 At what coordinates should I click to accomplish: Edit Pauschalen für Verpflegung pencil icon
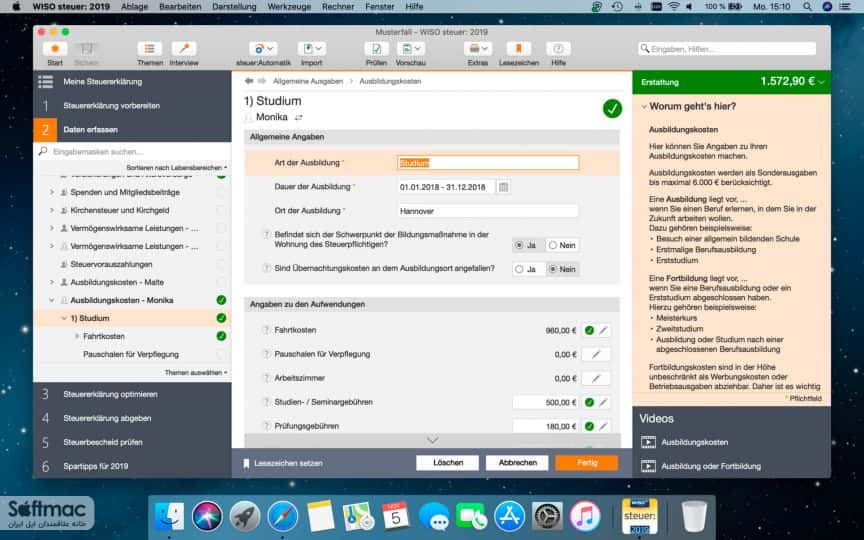[x=596, y=354]
